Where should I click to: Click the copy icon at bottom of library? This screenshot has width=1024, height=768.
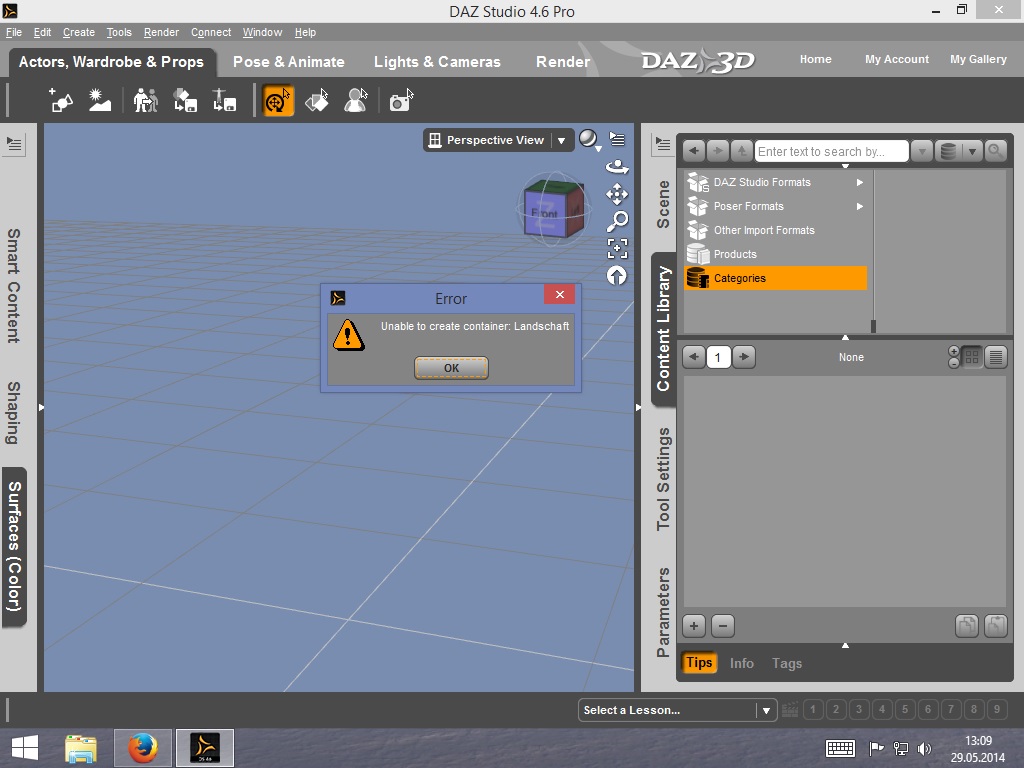tap(967, 626)
